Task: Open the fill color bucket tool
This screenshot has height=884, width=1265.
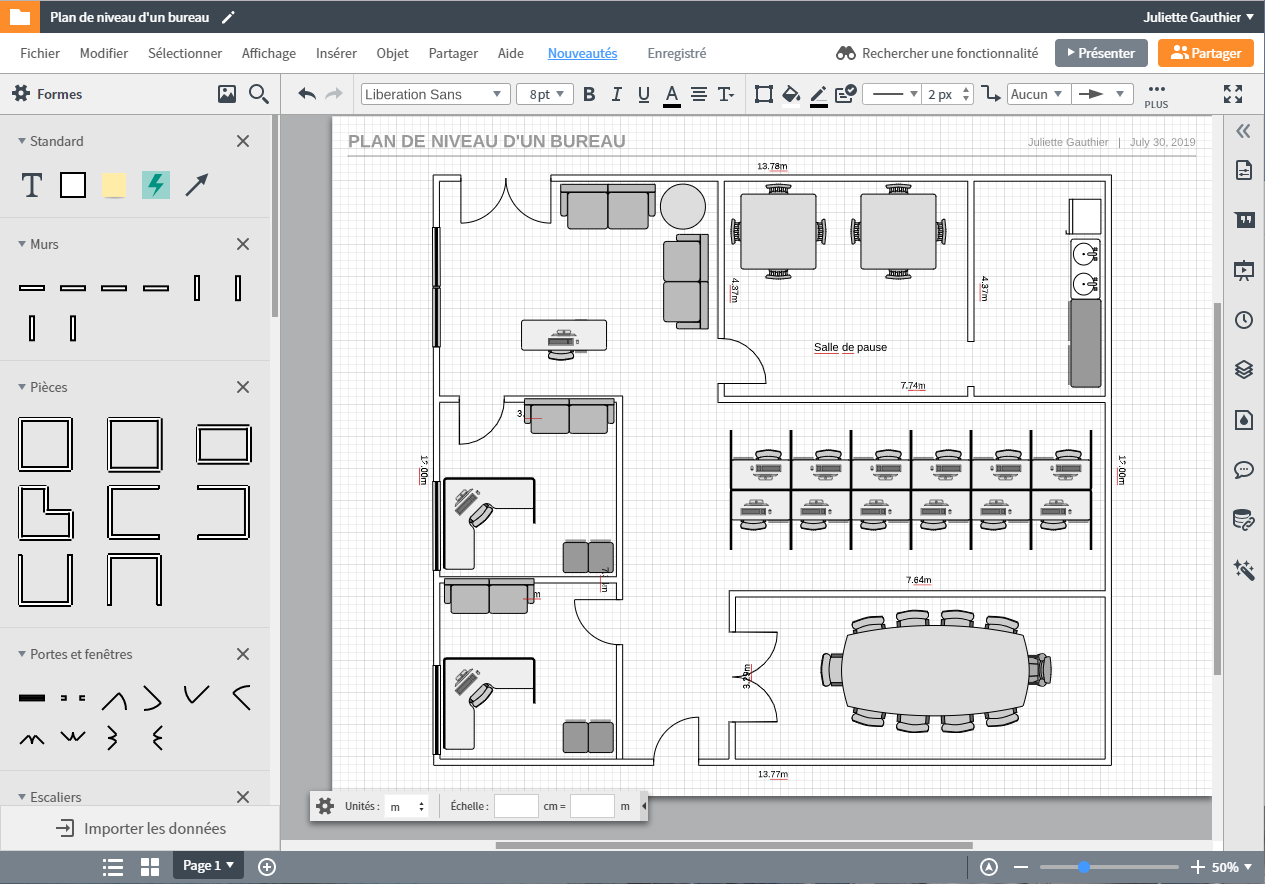Action: pos(791,94)
